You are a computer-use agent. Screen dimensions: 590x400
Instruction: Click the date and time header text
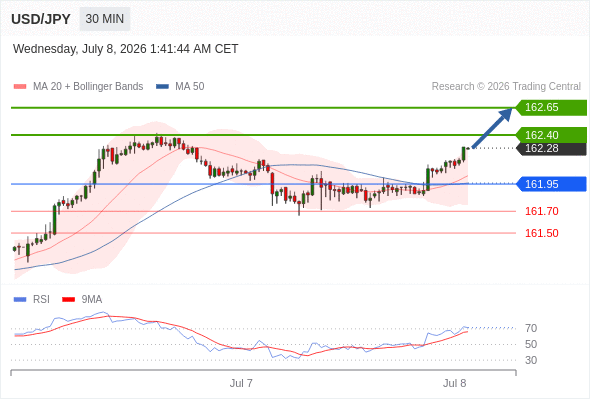(x=125, y=49)
